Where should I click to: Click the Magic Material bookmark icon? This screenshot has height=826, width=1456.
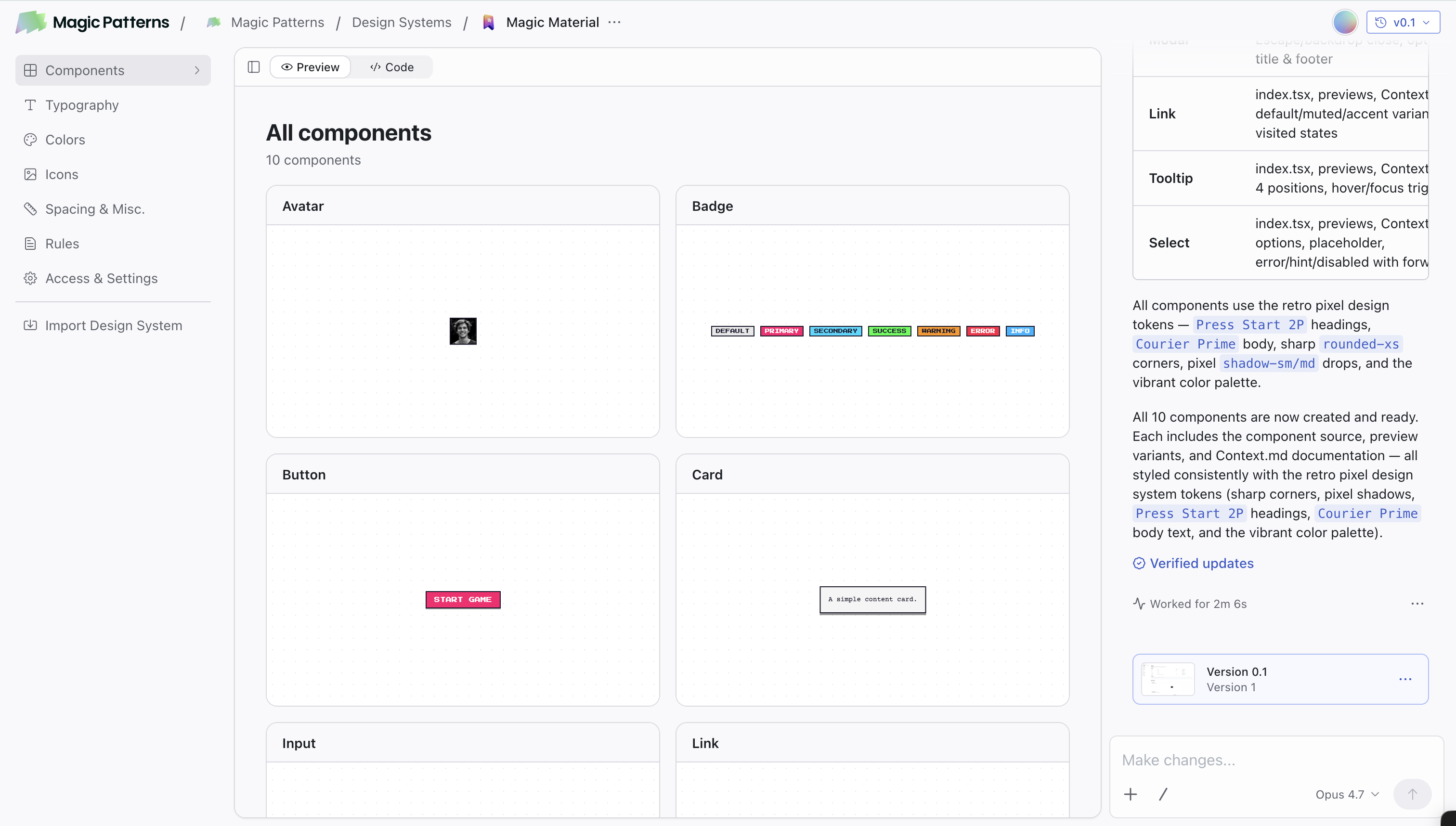(489, 22)
